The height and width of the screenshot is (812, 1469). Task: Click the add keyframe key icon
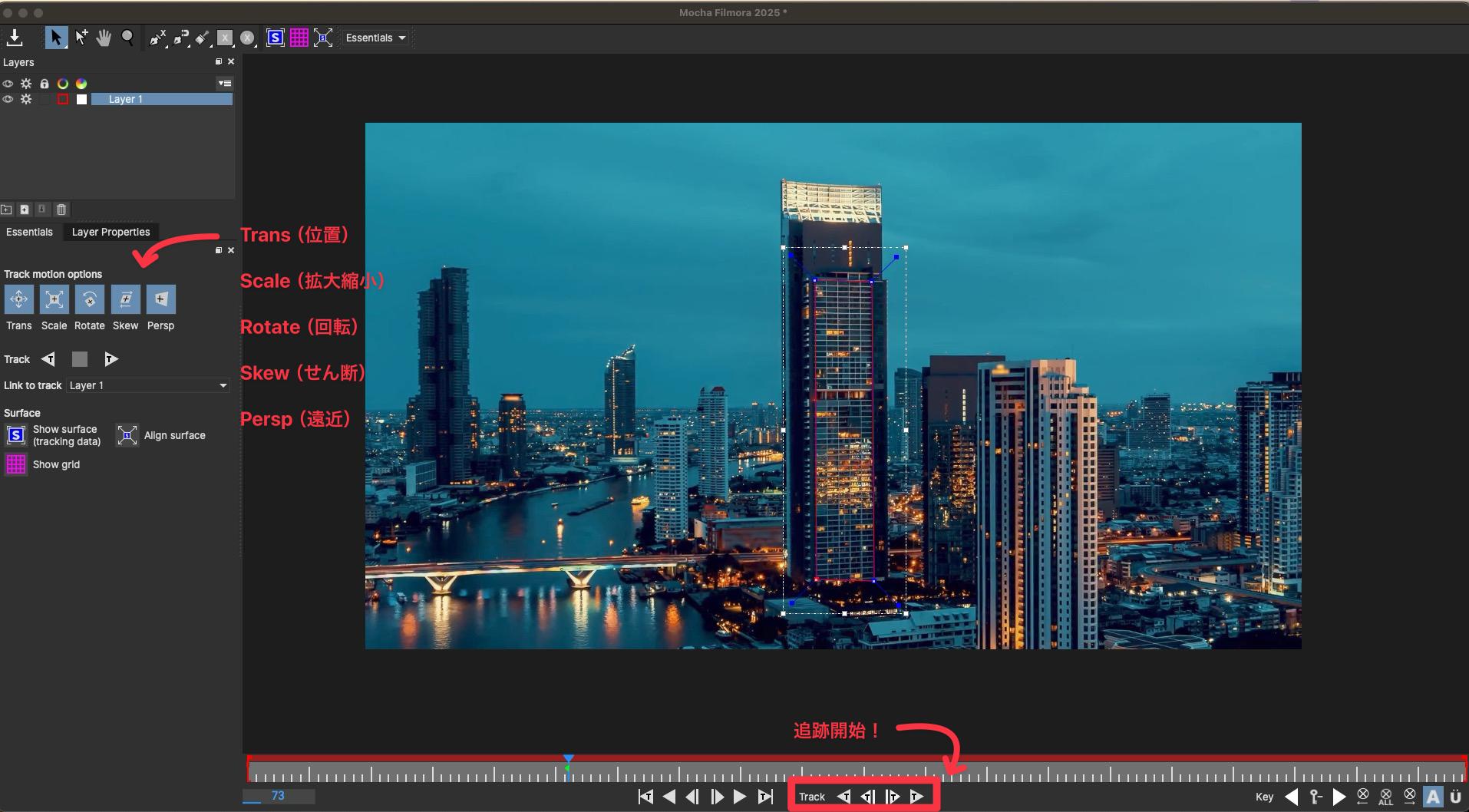pos(1315,797)
